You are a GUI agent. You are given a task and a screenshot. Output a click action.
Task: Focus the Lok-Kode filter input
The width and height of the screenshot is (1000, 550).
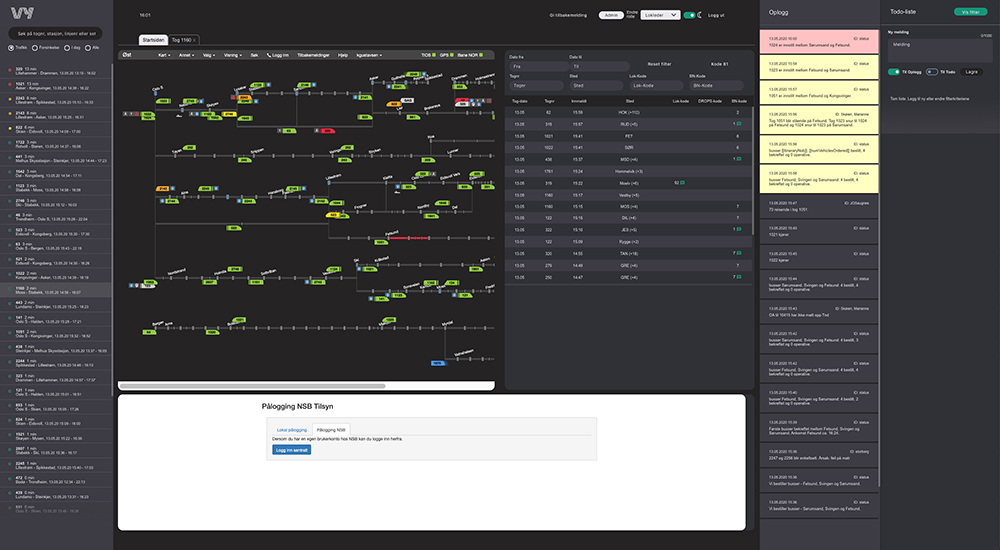point(657,85)
